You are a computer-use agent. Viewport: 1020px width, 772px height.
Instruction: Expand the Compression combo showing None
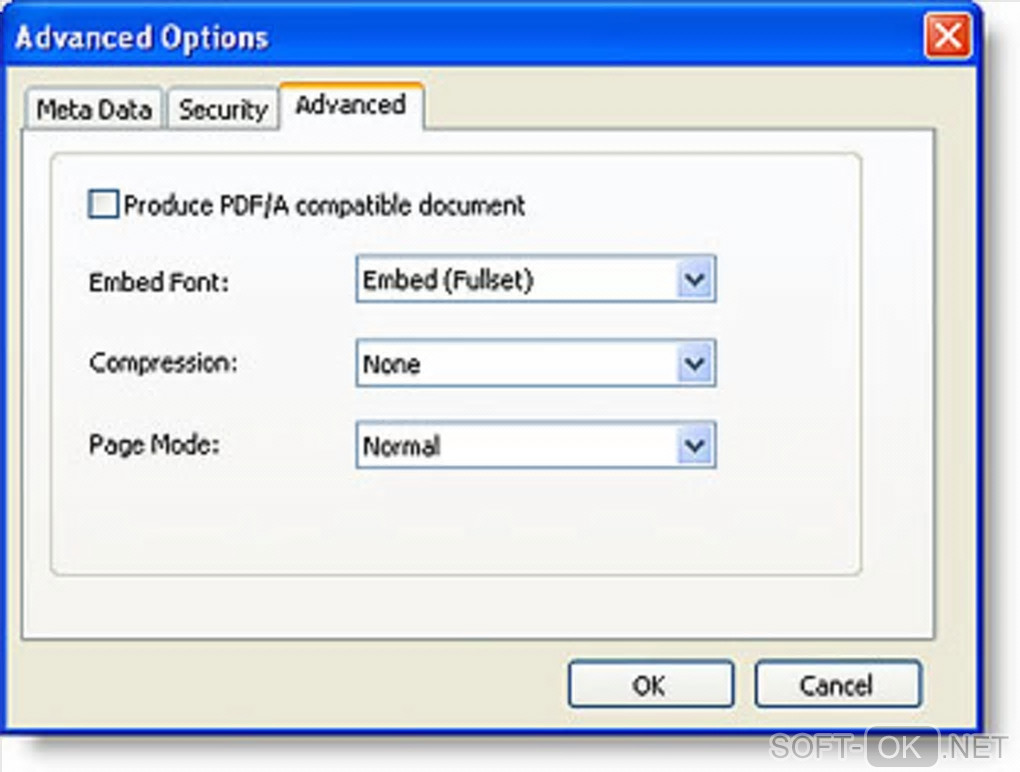[x=517, y=364]
